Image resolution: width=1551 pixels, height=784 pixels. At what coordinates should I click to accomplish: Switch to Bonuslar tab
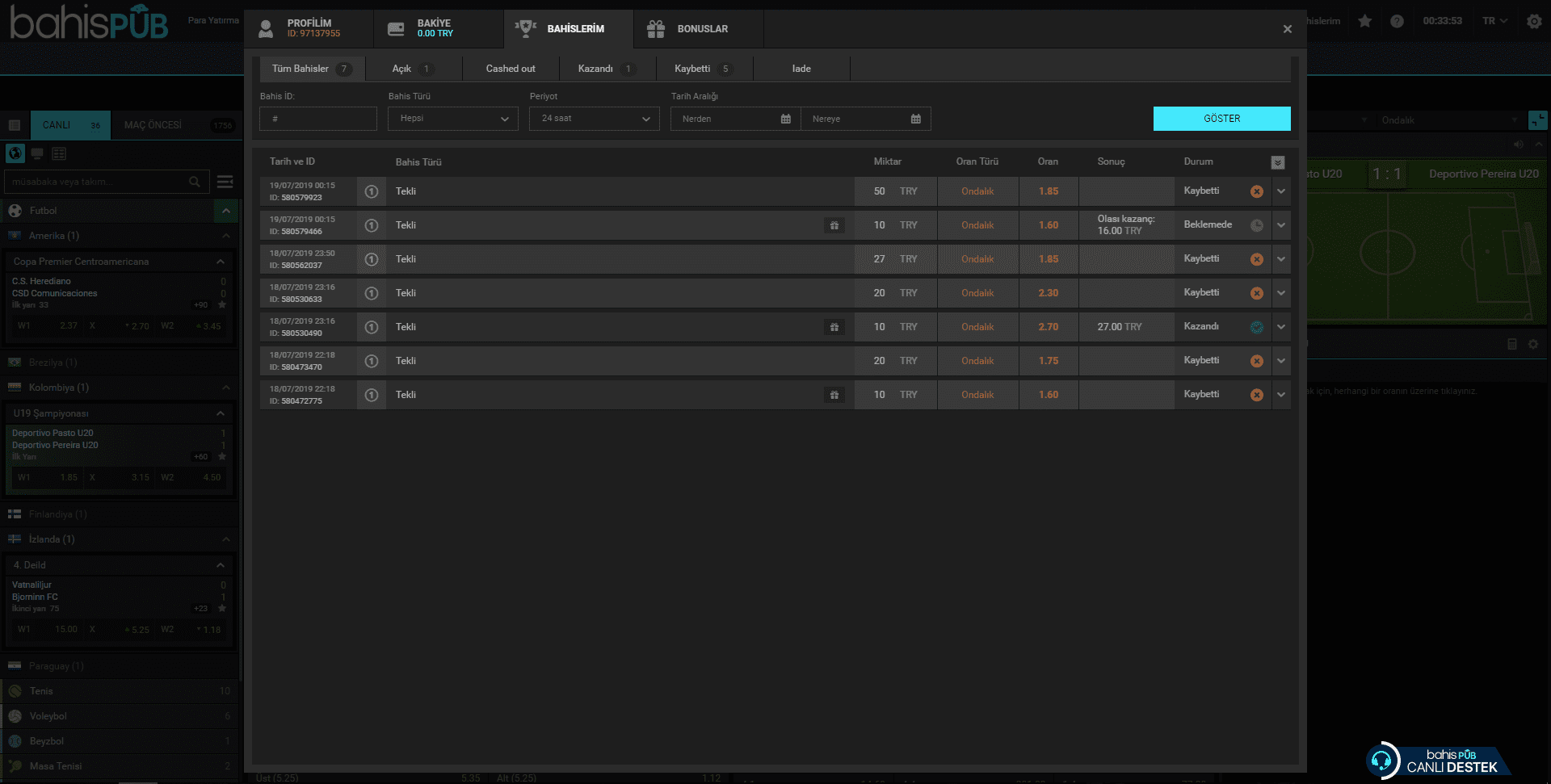699,28
